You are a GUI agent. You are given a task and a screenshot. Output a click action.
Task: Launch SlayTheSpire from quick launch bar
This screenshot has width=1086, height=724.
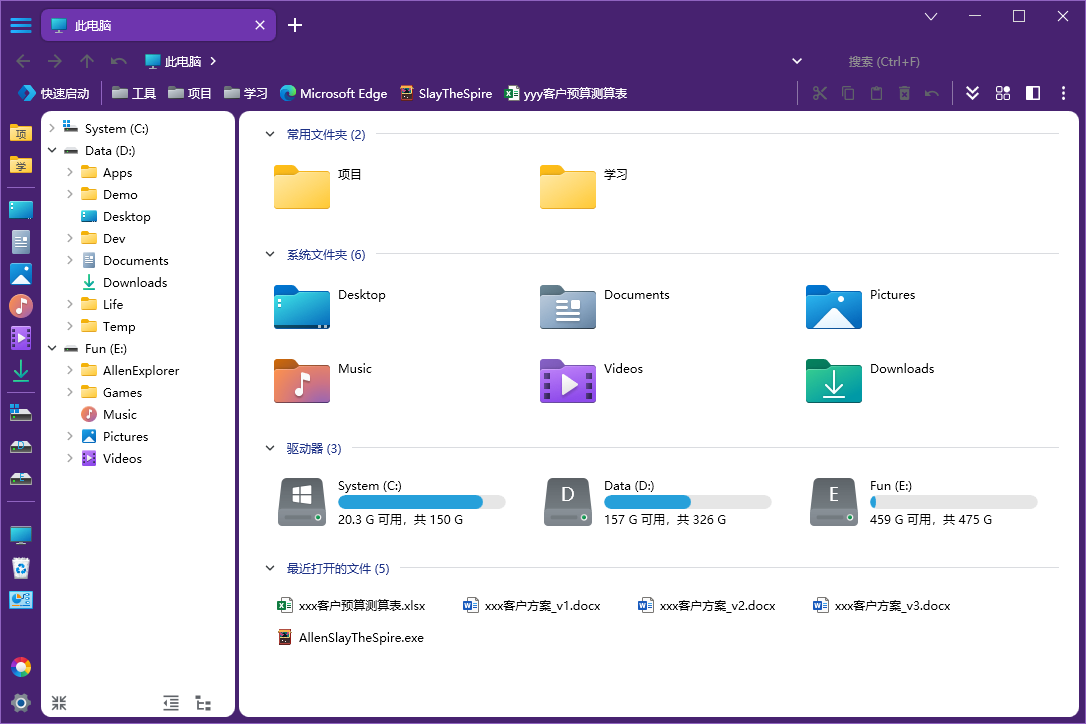(446, 93)
